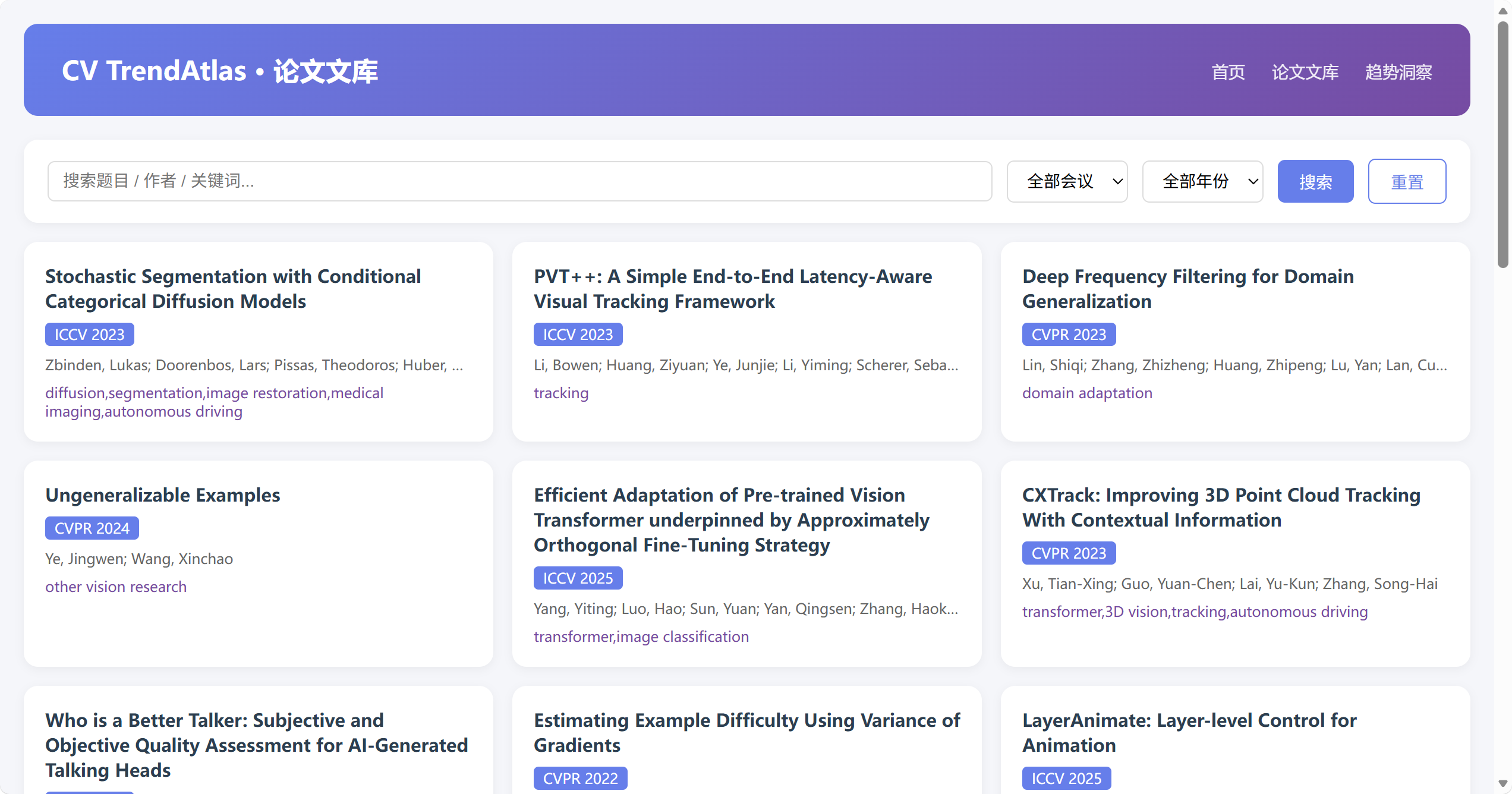Image resolution: width=1512 pixels, height=794 pixels.
Task: Open the CXTrack 3D Point Cloud Tracking paper
Action: (x=1221, y=508)
